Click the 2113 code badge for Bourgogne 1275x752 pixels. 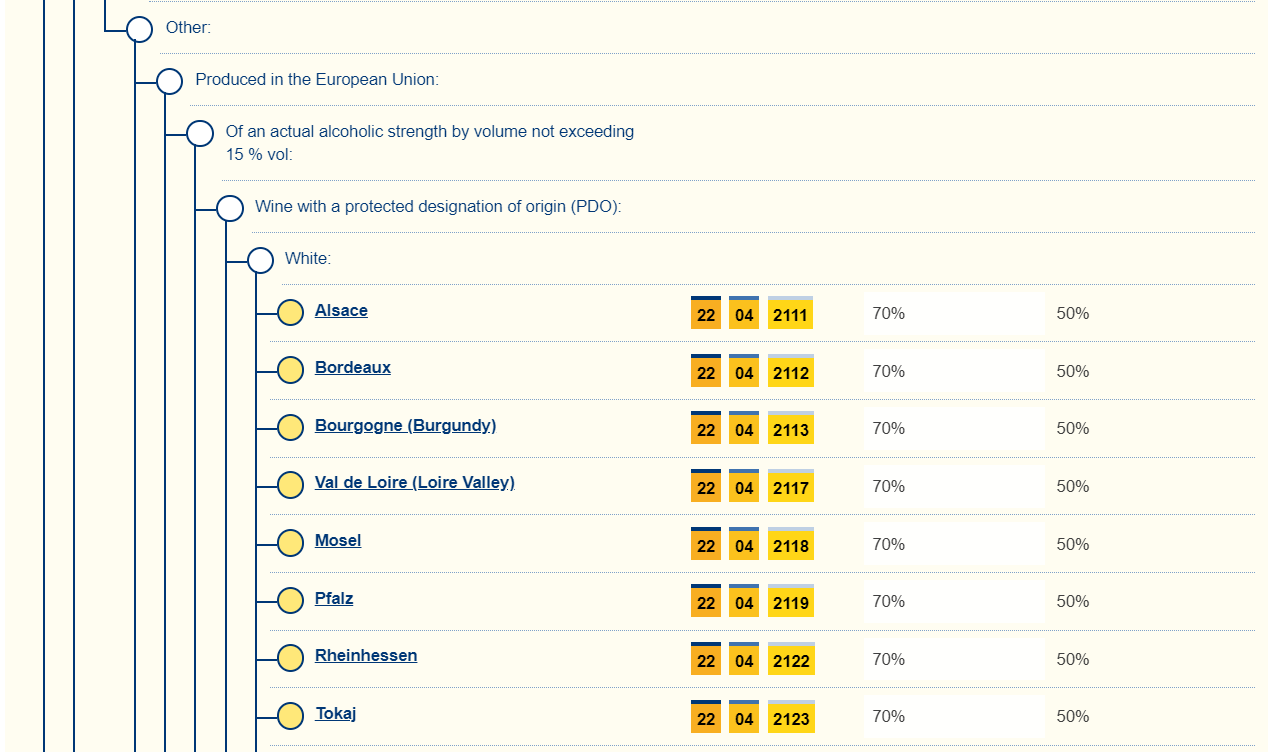(790, 430)
